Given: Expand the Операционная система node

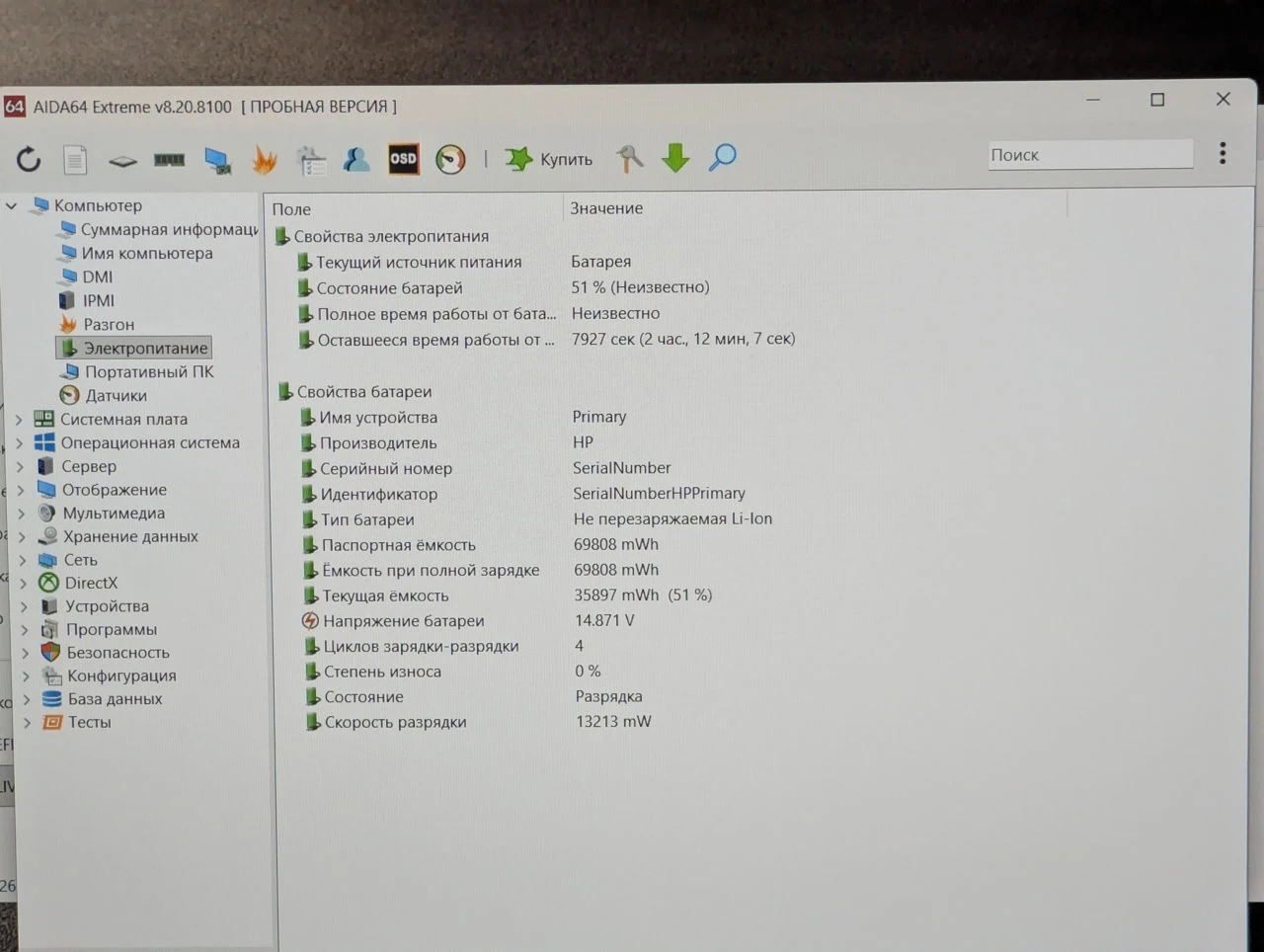Looking at the screenshot, I should coord(20,442).
